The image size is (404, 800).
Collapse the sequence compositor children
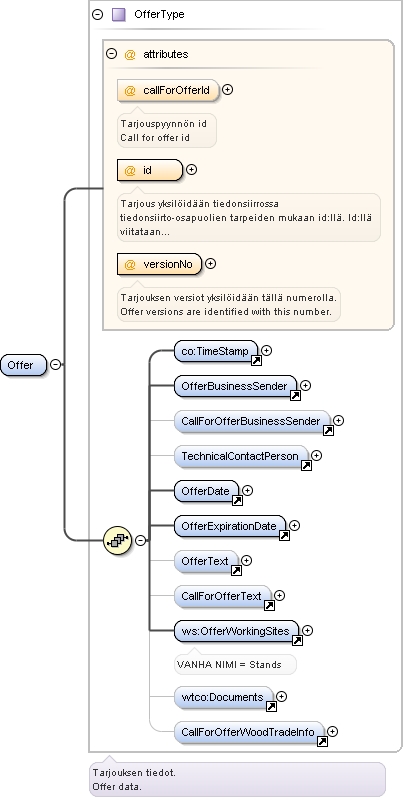(140, 540)
